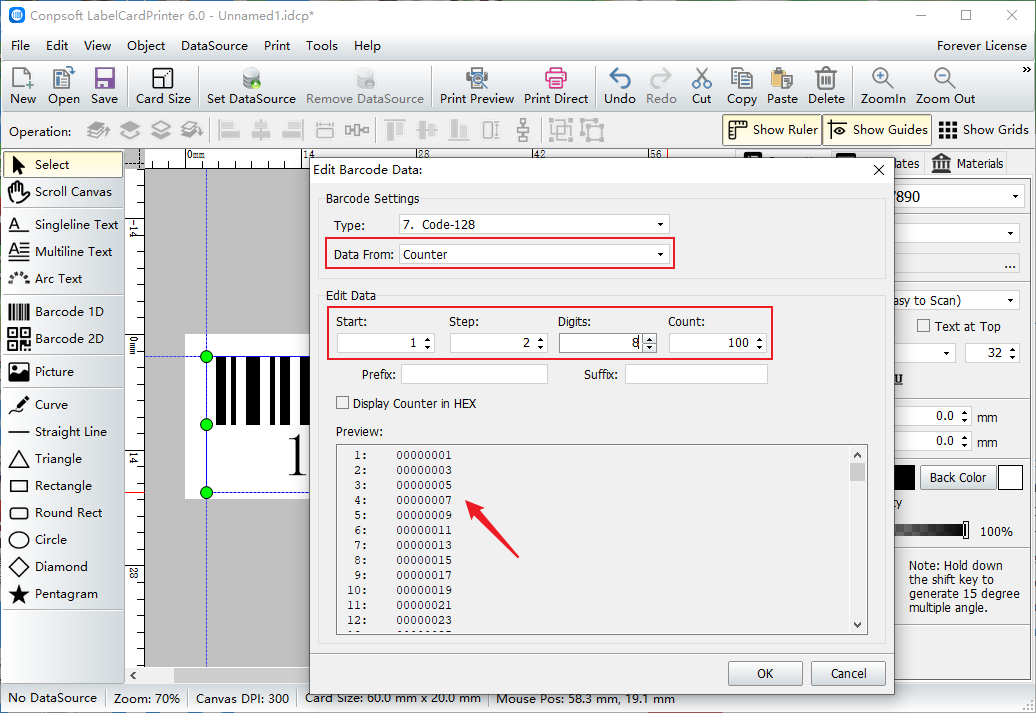Choose the Scroll Canvas tool
Screen dimensions: 1036x713
(63, 192)
